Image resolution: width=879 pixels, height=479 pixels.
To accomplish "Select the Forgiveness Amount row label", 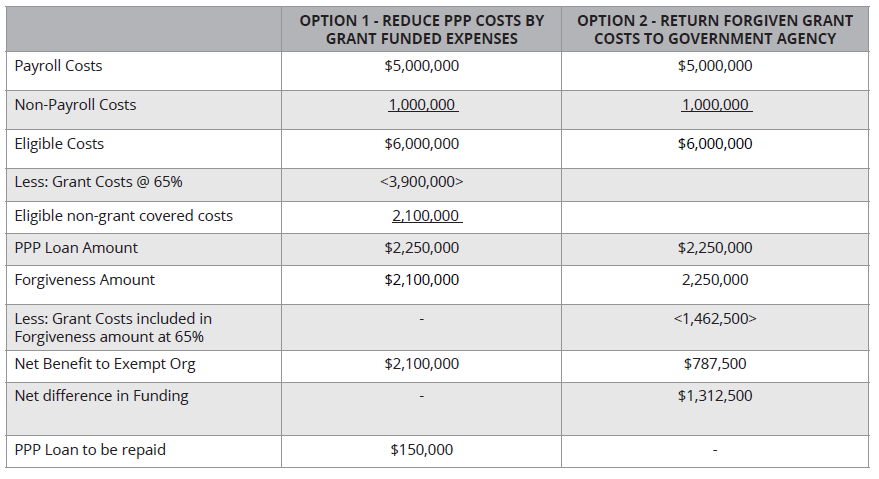I will pos(84,280).
